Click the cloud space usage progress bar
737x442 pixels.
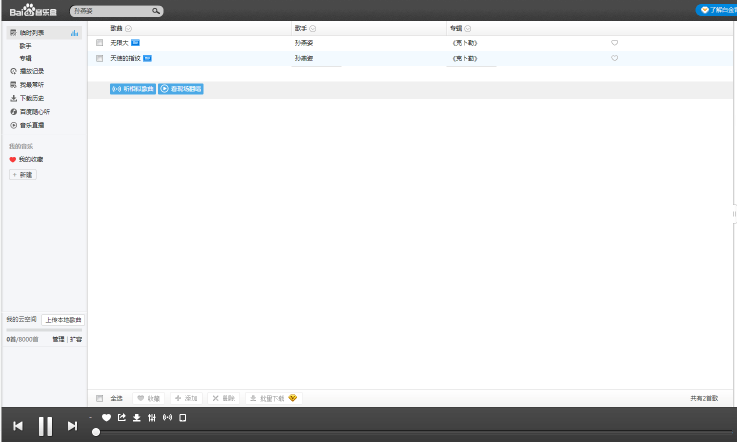pos(44,330)
